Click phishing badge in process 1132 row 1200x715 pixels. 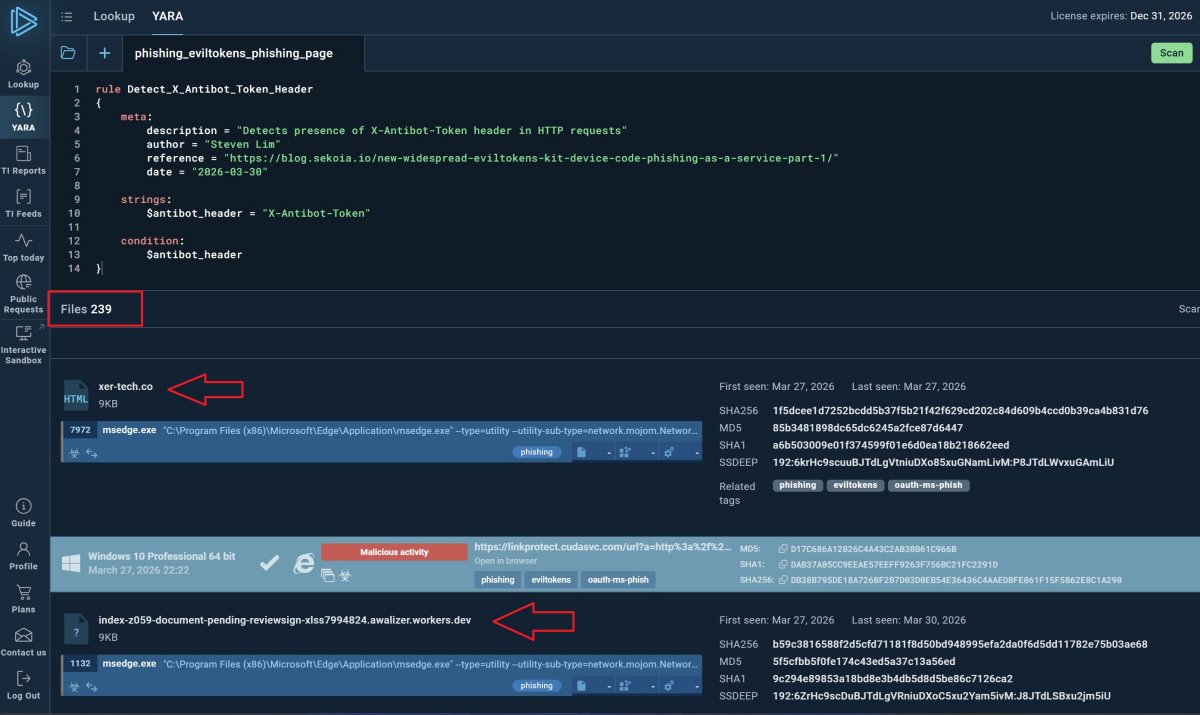pos(537,686)
